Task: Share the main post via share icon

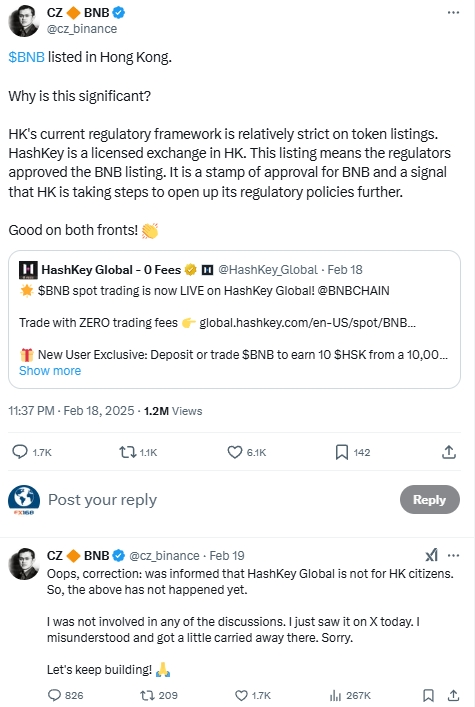Action: pos(448,452)
